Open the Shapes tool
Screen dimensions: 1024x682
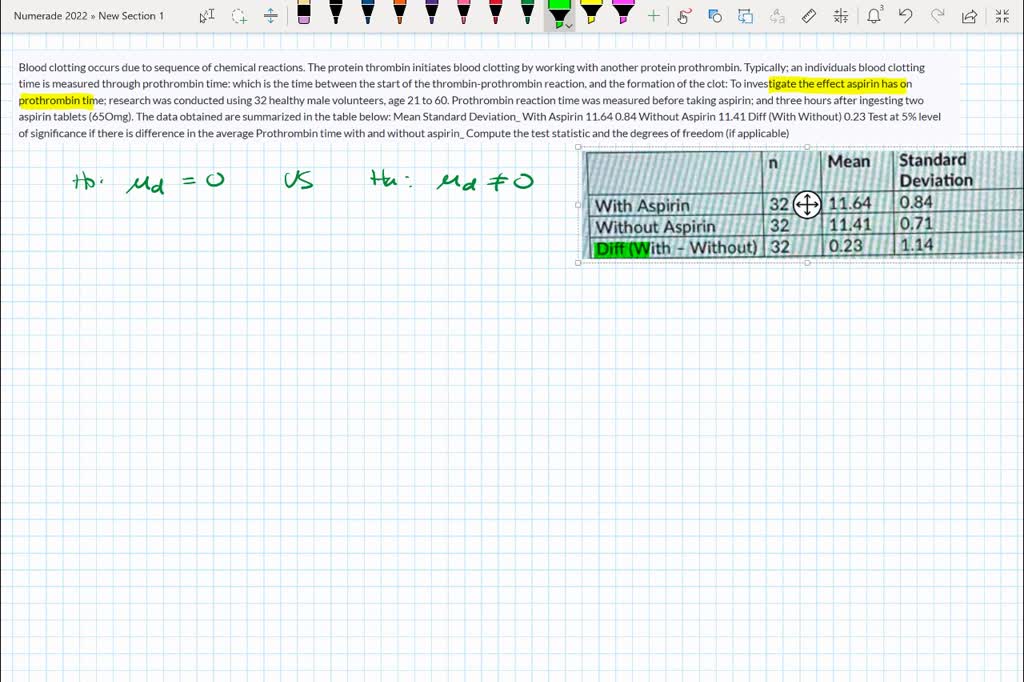[x=715, y=16]
